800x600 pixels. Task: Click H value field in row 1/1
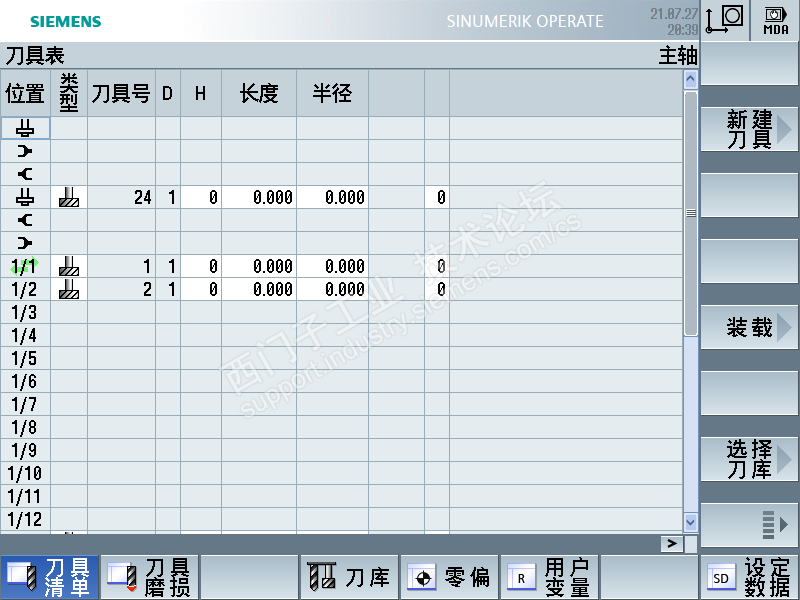click(201, 266)
